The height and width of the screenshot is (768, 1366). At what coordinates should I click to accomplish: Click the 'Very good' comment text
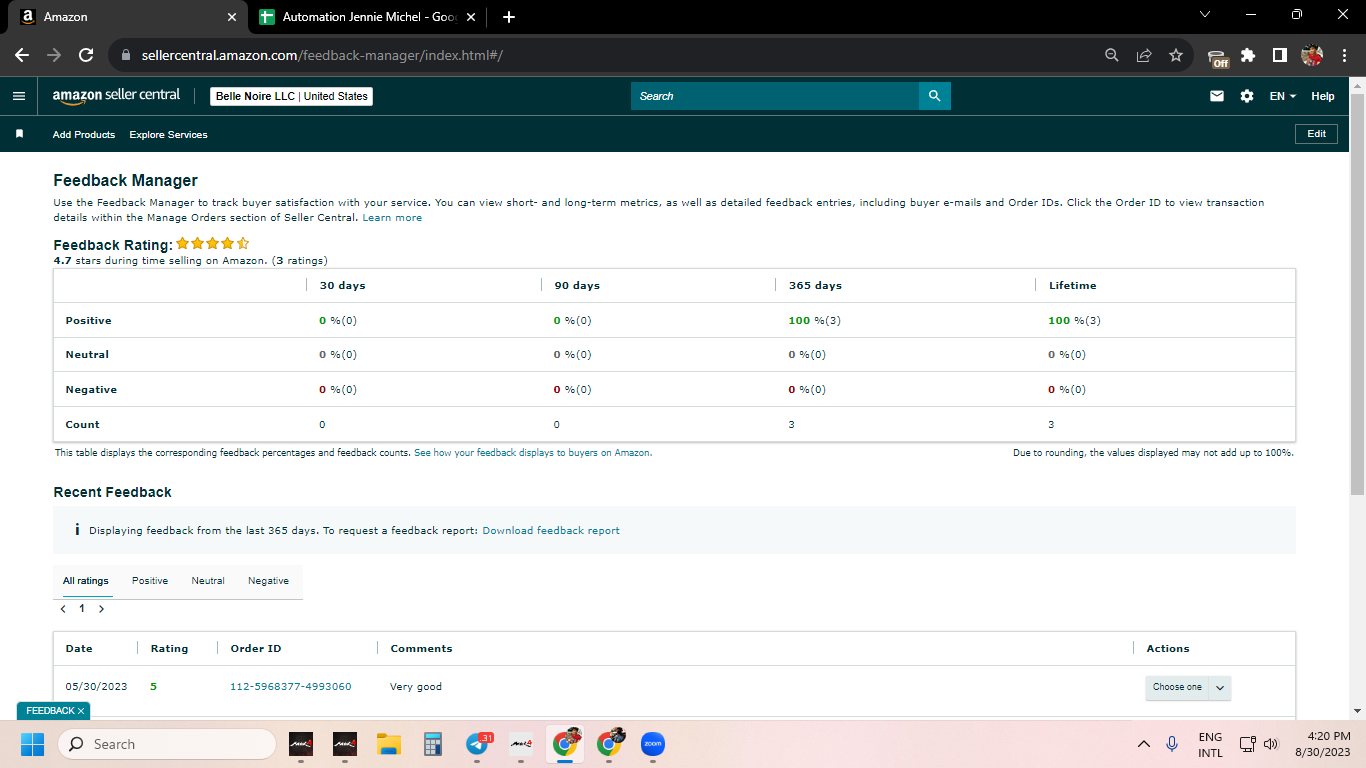[416, 687]
